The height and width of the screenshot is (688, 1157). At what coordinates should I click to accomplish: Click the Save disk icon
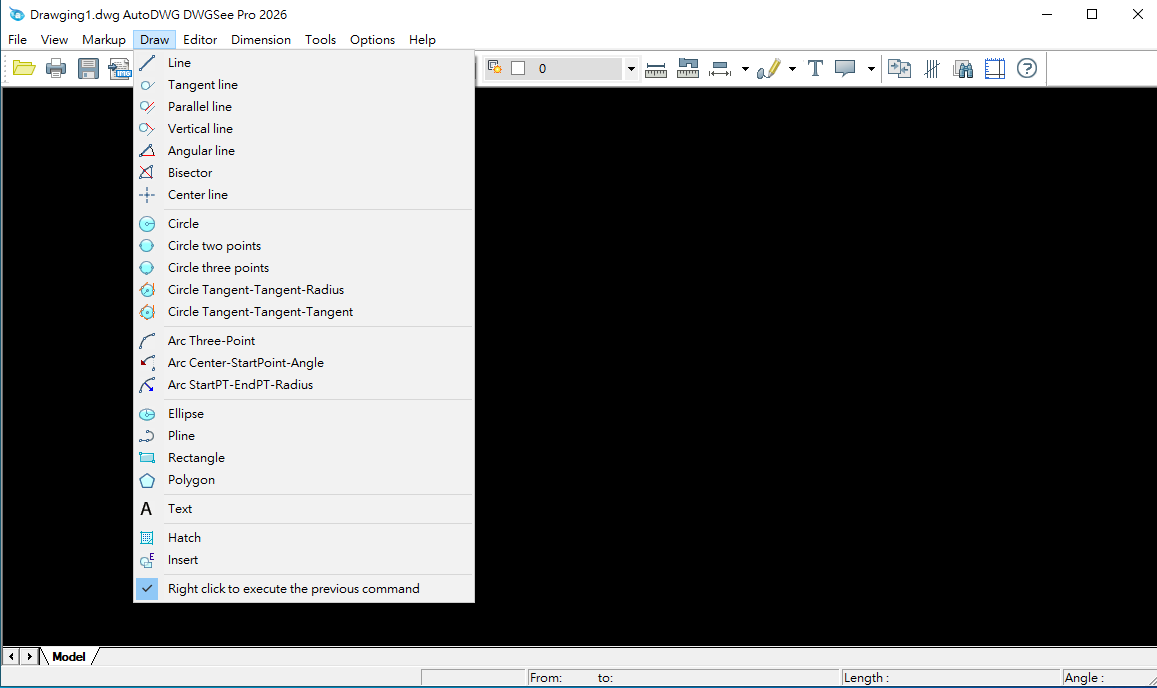pyautogui.click(x=88, y=68)
